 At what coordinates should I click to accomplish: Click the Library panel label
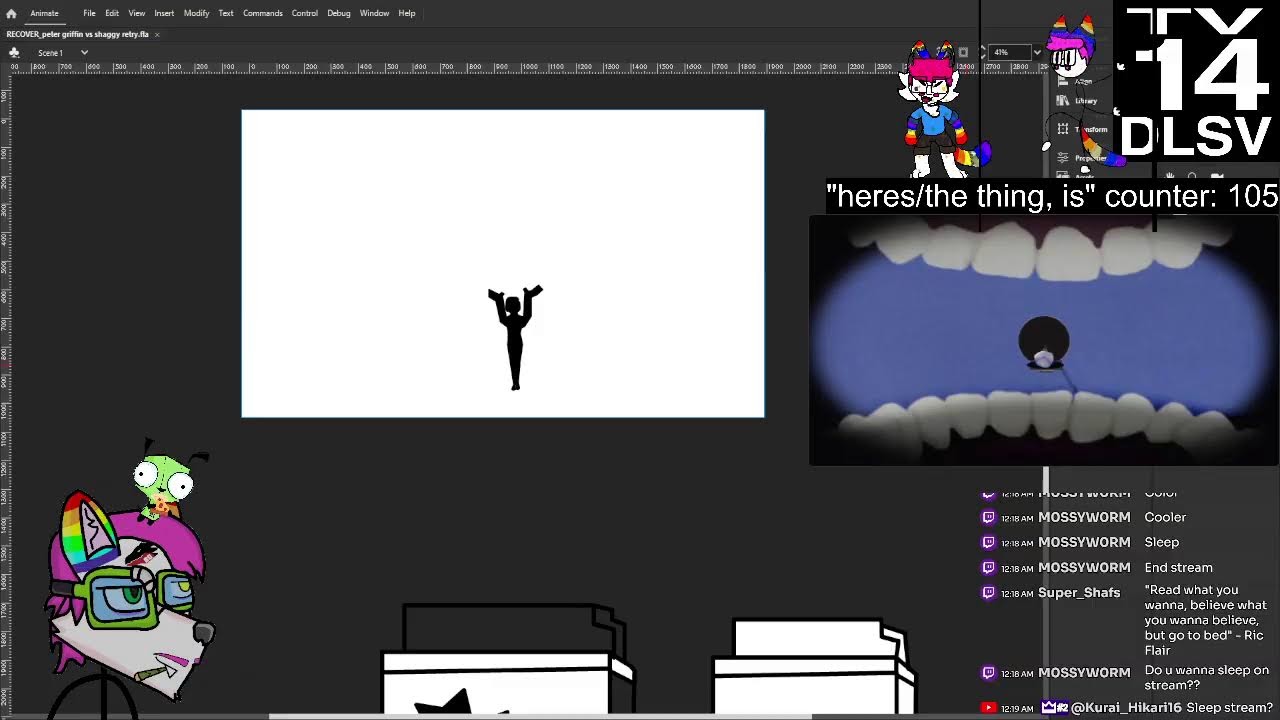point(1086,101)
